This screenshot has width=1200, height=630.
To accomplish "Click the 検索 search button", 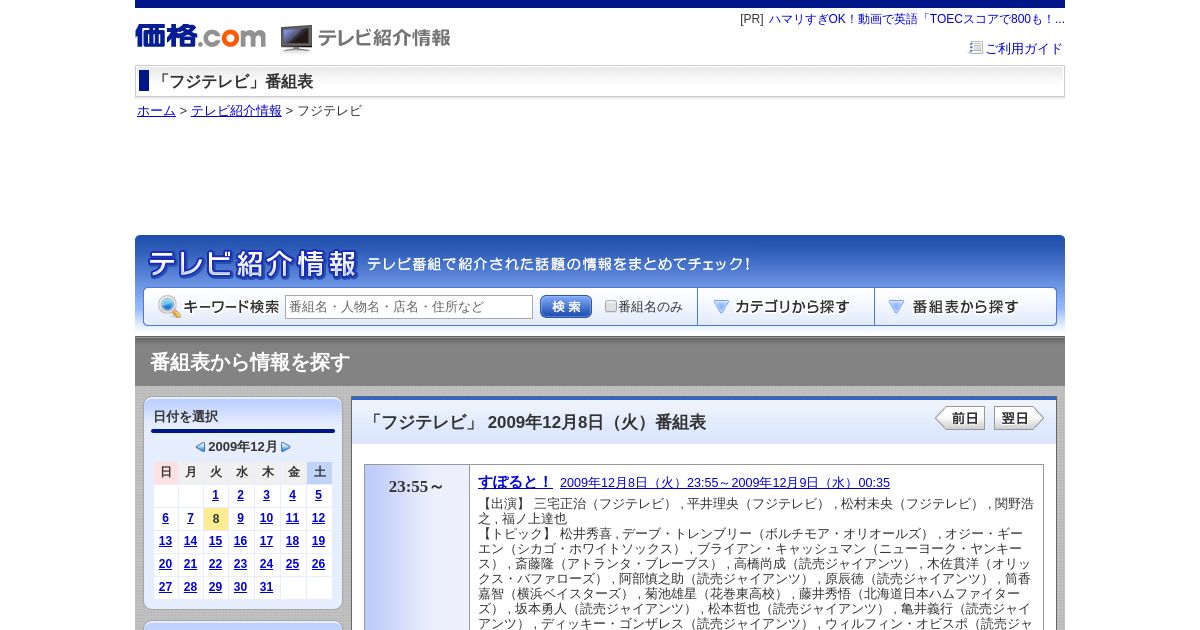I will pos(566,307).
